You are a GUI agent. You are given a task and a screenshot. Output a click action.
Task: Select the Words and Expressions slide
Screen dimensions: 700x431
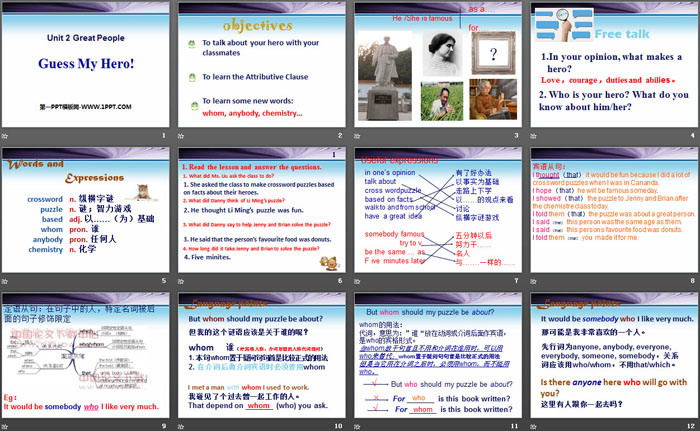(x=86, y=210)
